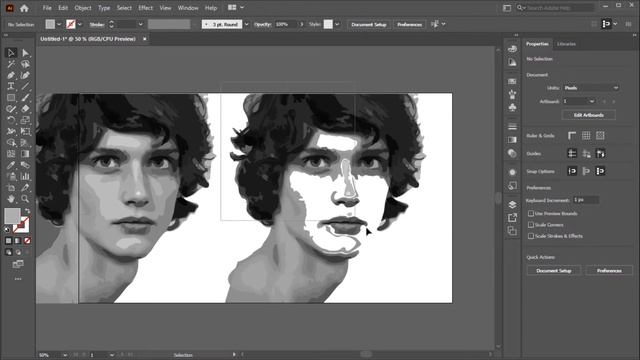640x360 pixels.
Task: Select the Selection tool
Action: (x=11, y=53)
